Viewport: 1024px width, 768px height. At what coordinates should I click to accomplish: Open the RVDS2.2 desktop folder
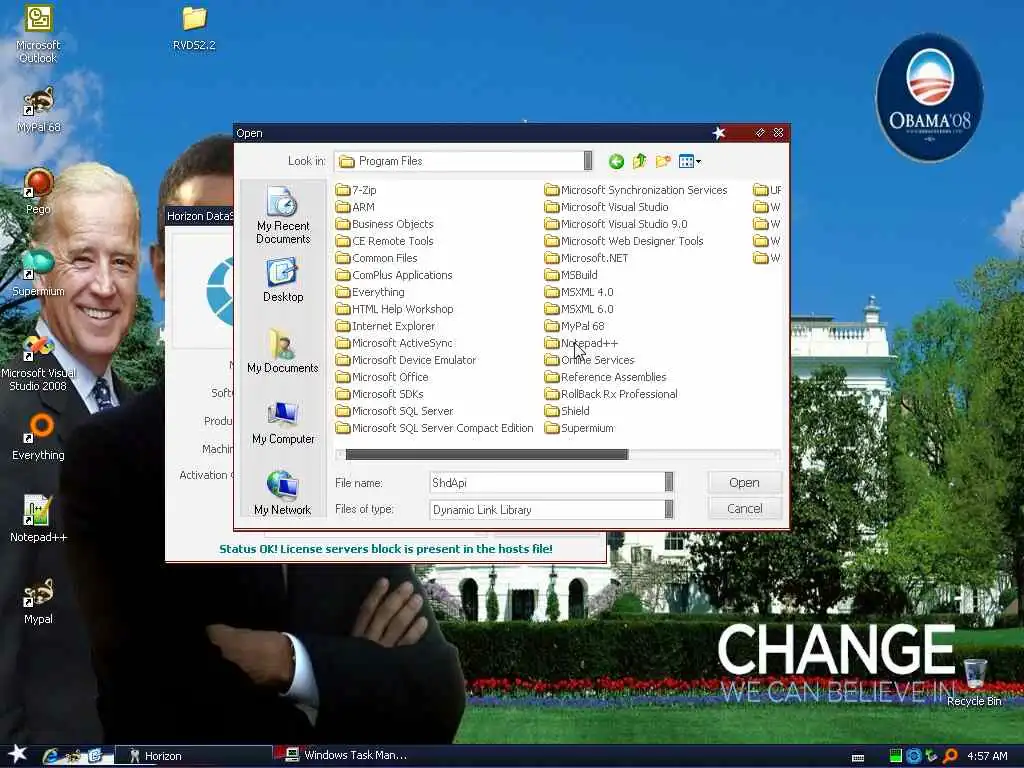tap(194, 28)
